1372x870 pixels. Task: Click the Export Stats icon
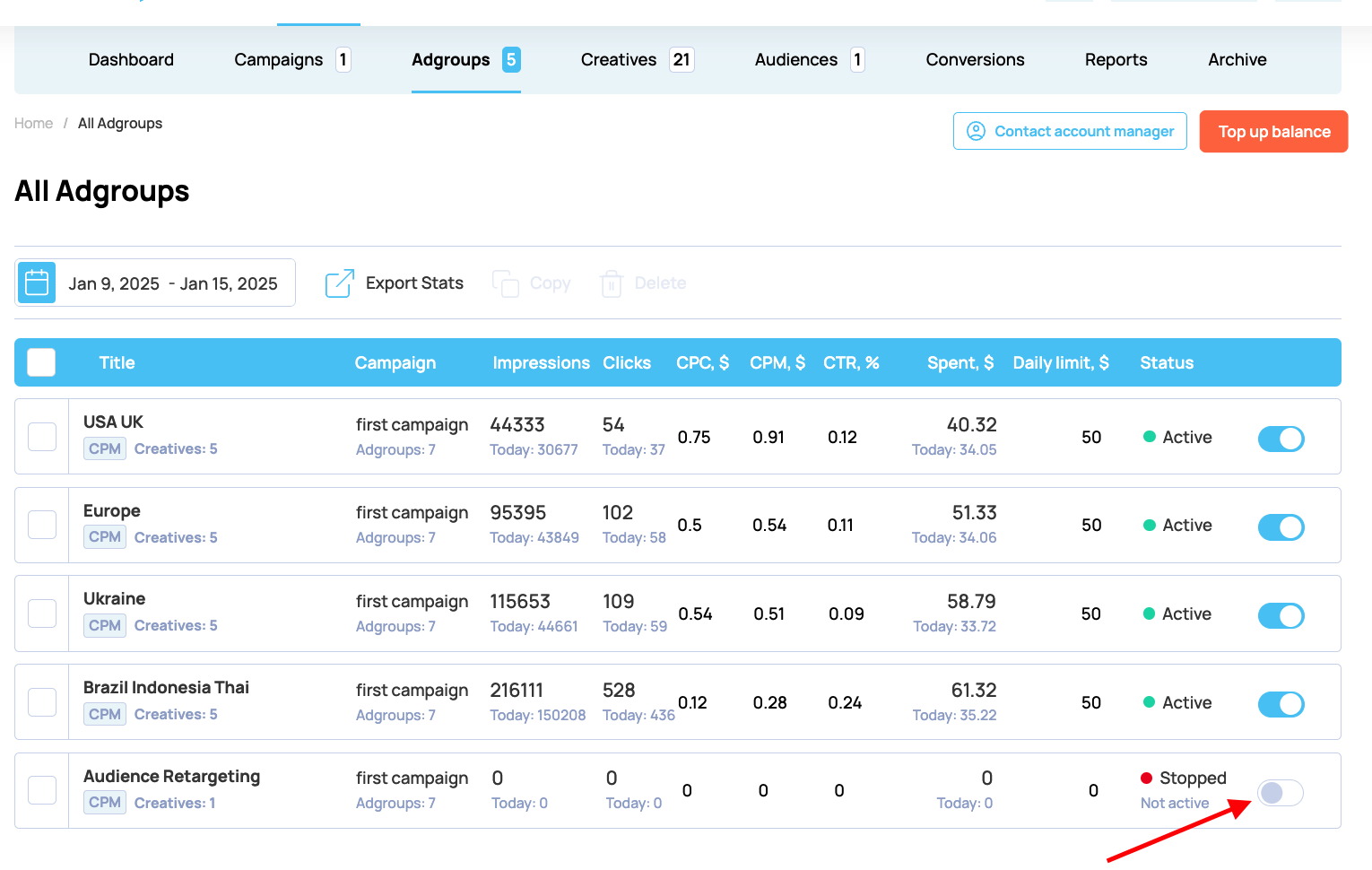(339, 283)
